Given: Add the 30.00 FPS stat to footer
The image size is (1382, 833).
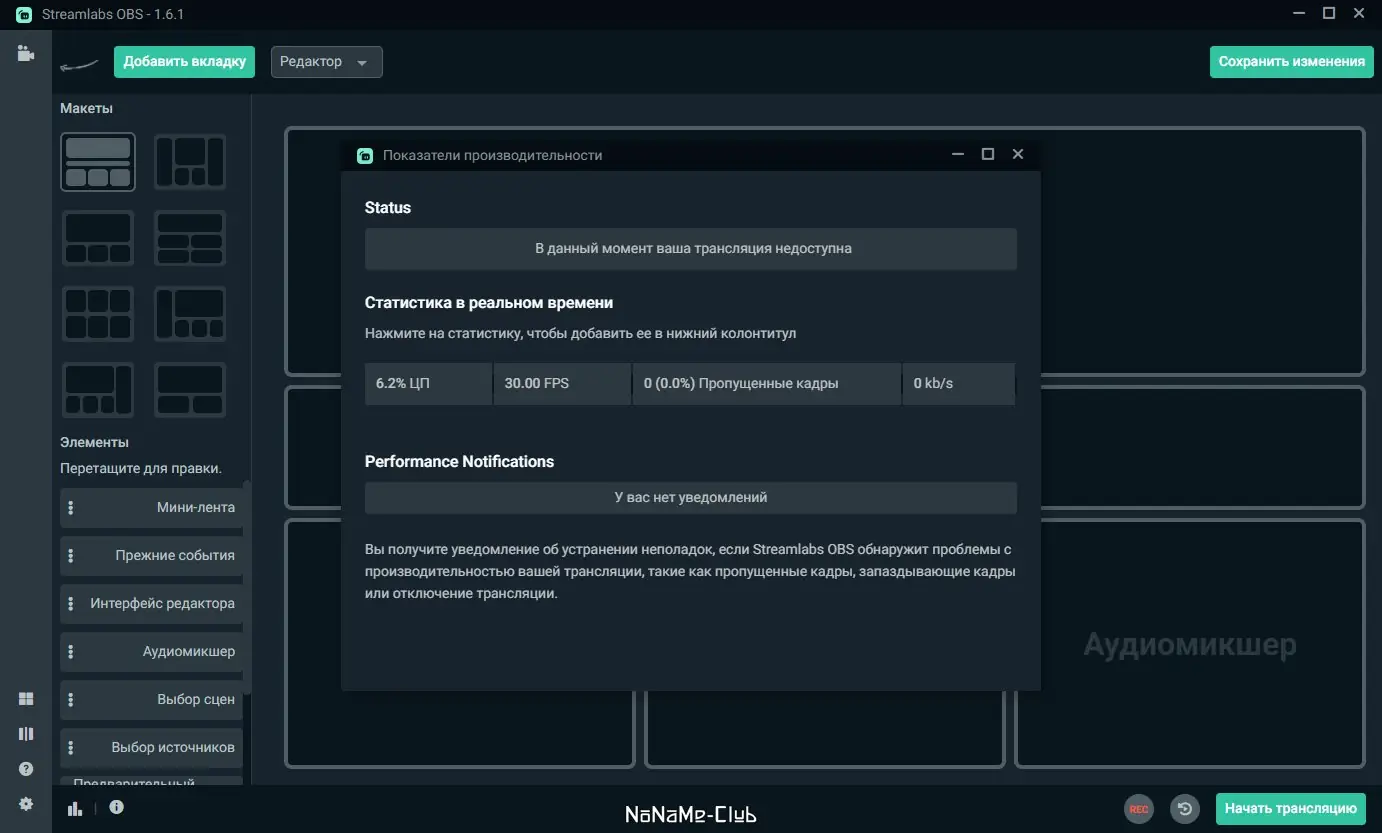Looking at the screenshot, I should pyautogui.click(x=562, y=384).
